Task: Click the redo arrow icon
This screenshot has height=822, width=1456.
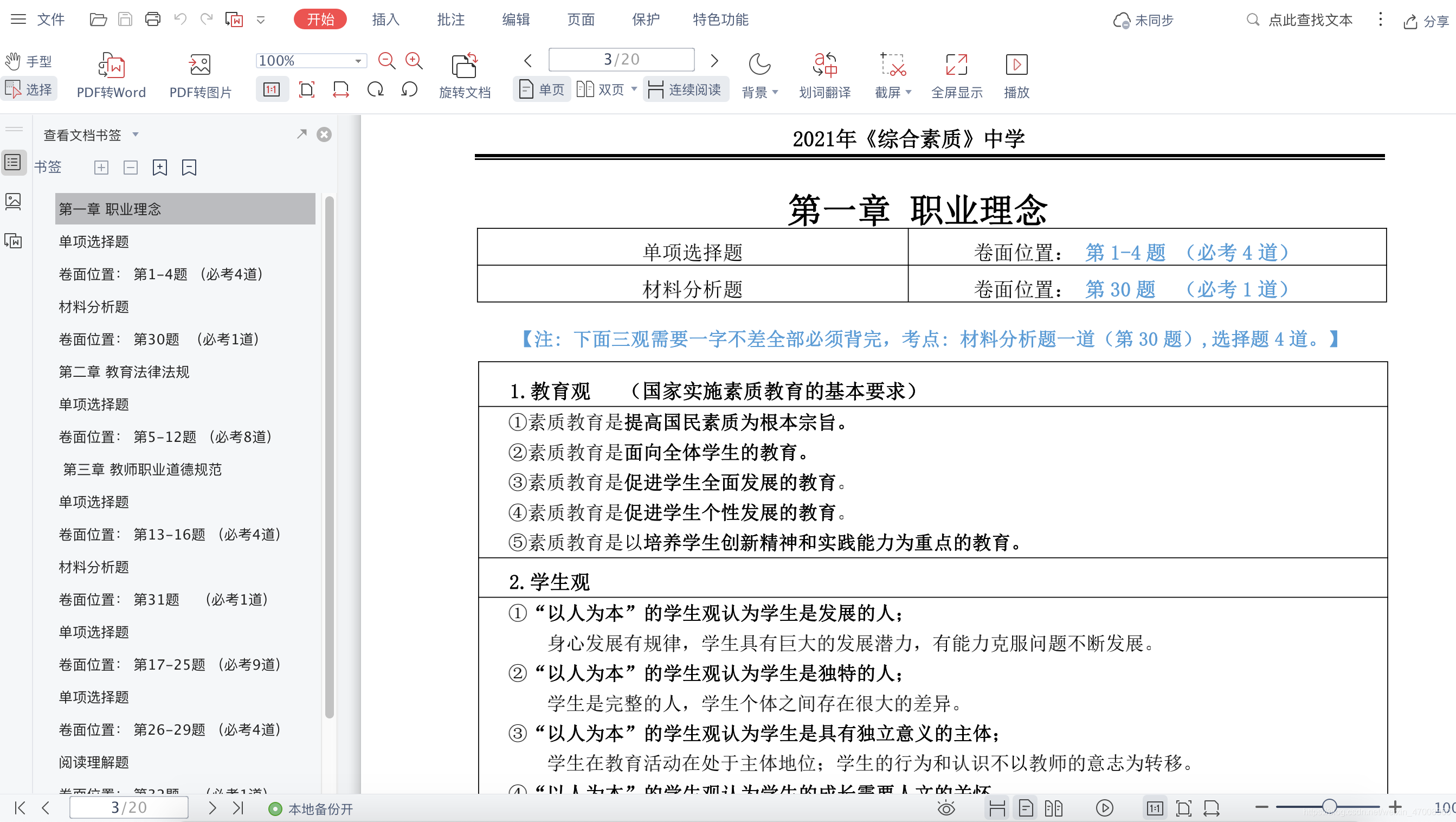Action: (x=207, y=20)
